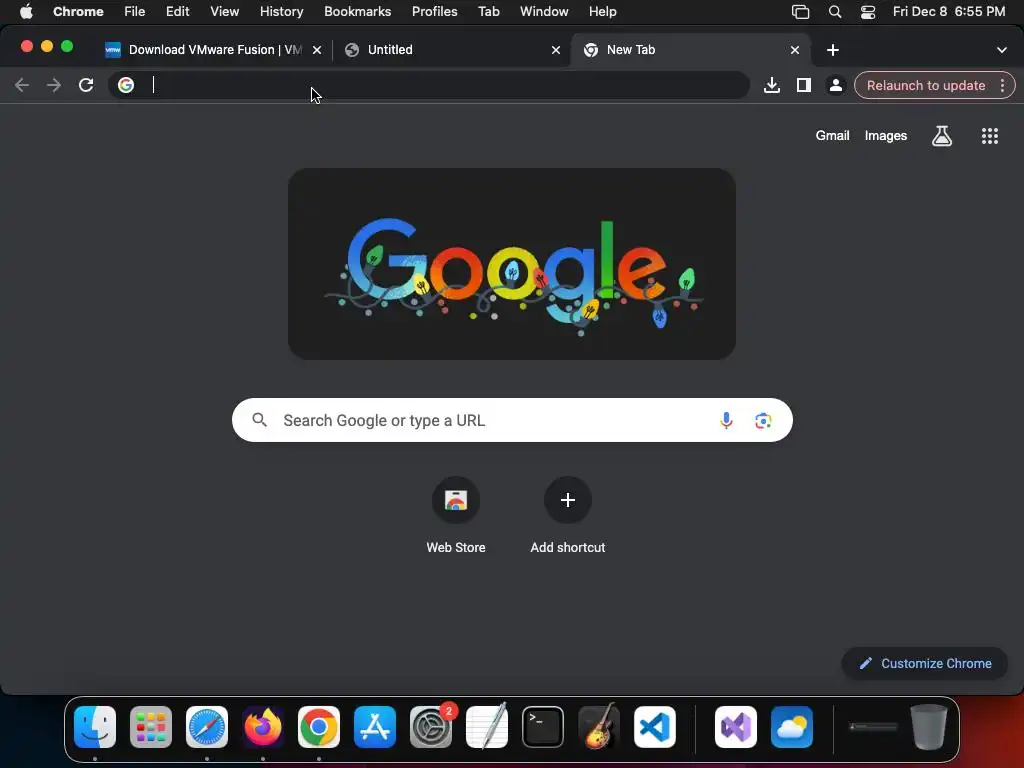Screen dimensions: 1024x768
Task: Open the Trash in the Dock
Action: 929,727
